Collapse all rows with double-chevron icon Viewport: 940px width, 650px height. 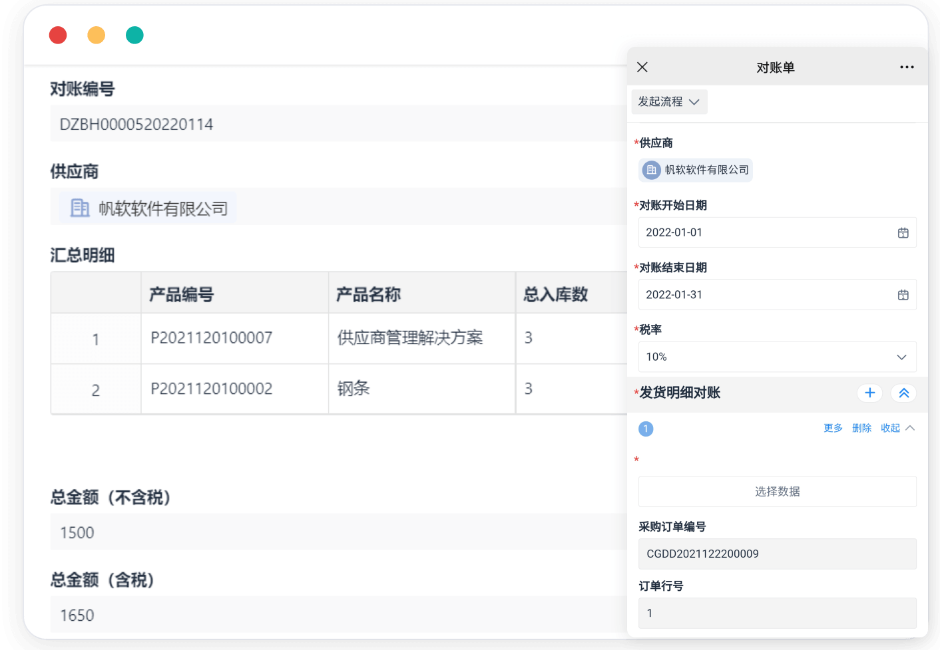point(904,393)
